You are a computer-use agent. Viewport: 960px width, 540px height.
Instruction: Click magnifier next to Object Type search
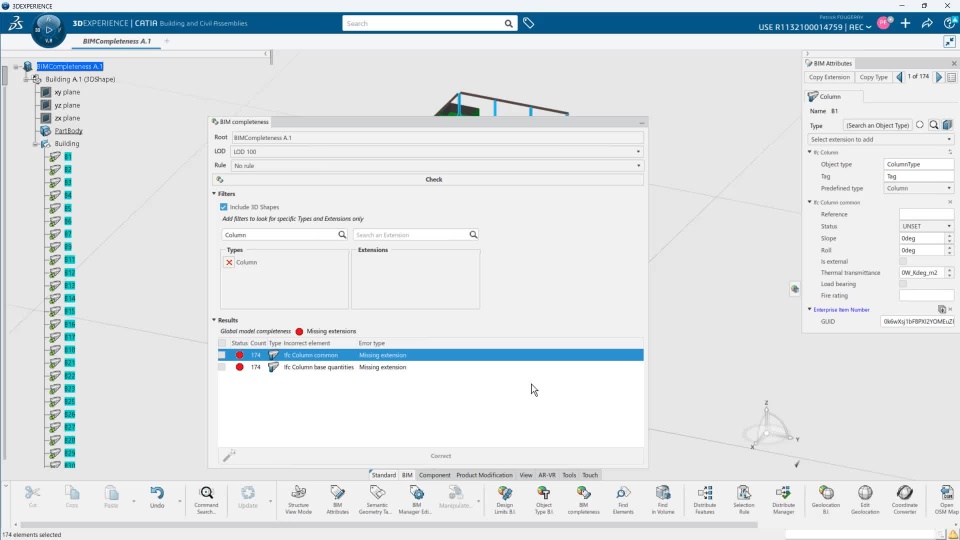point(934,125)
